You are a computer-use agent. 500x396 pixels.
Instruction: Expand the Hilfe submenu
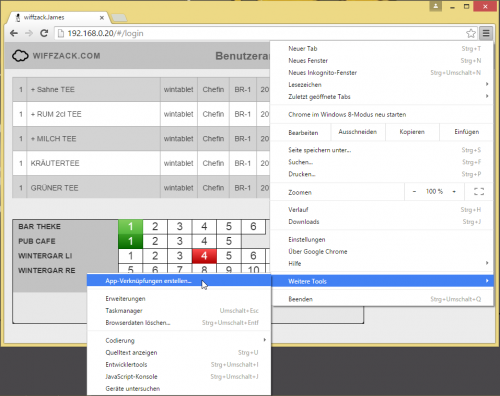click(x=381, y=264)
